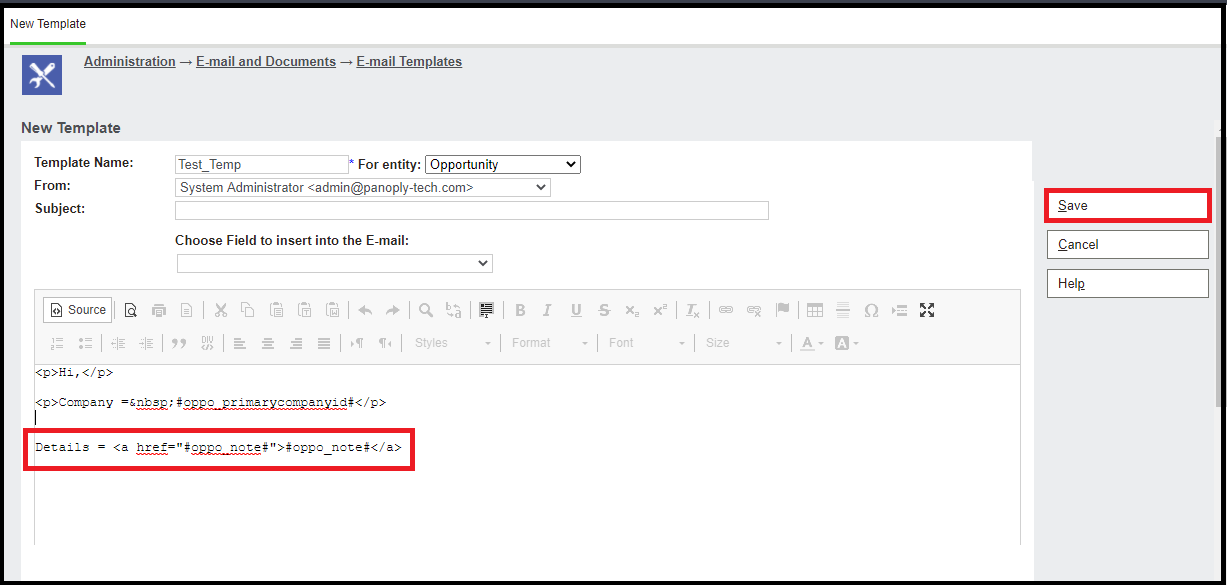The width and height of the screenshot is (1227, 585).
Task: Click the Preview document icon
Action: (x=131, y=310)
